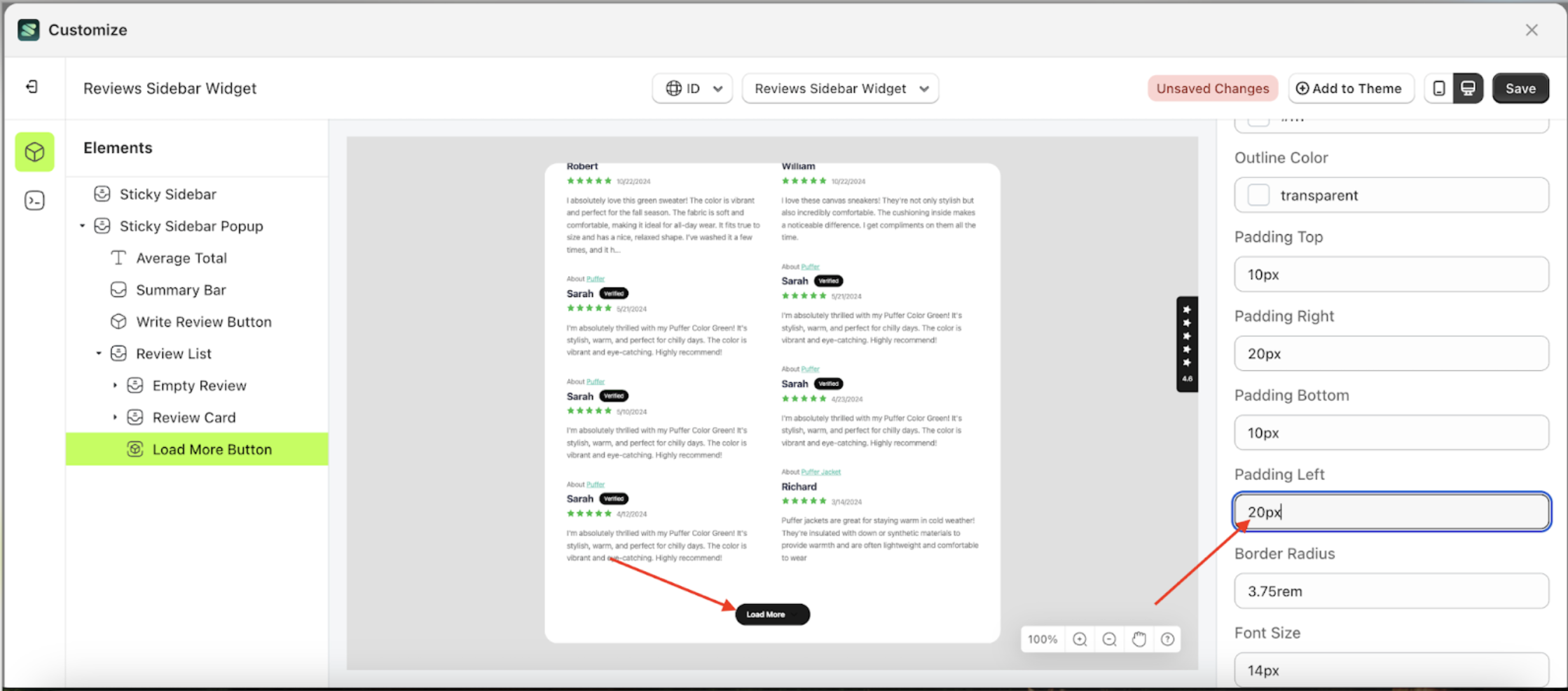The image size is (1568, 691).
Task: Expand the Empty Review tree item
Action: 116,385
